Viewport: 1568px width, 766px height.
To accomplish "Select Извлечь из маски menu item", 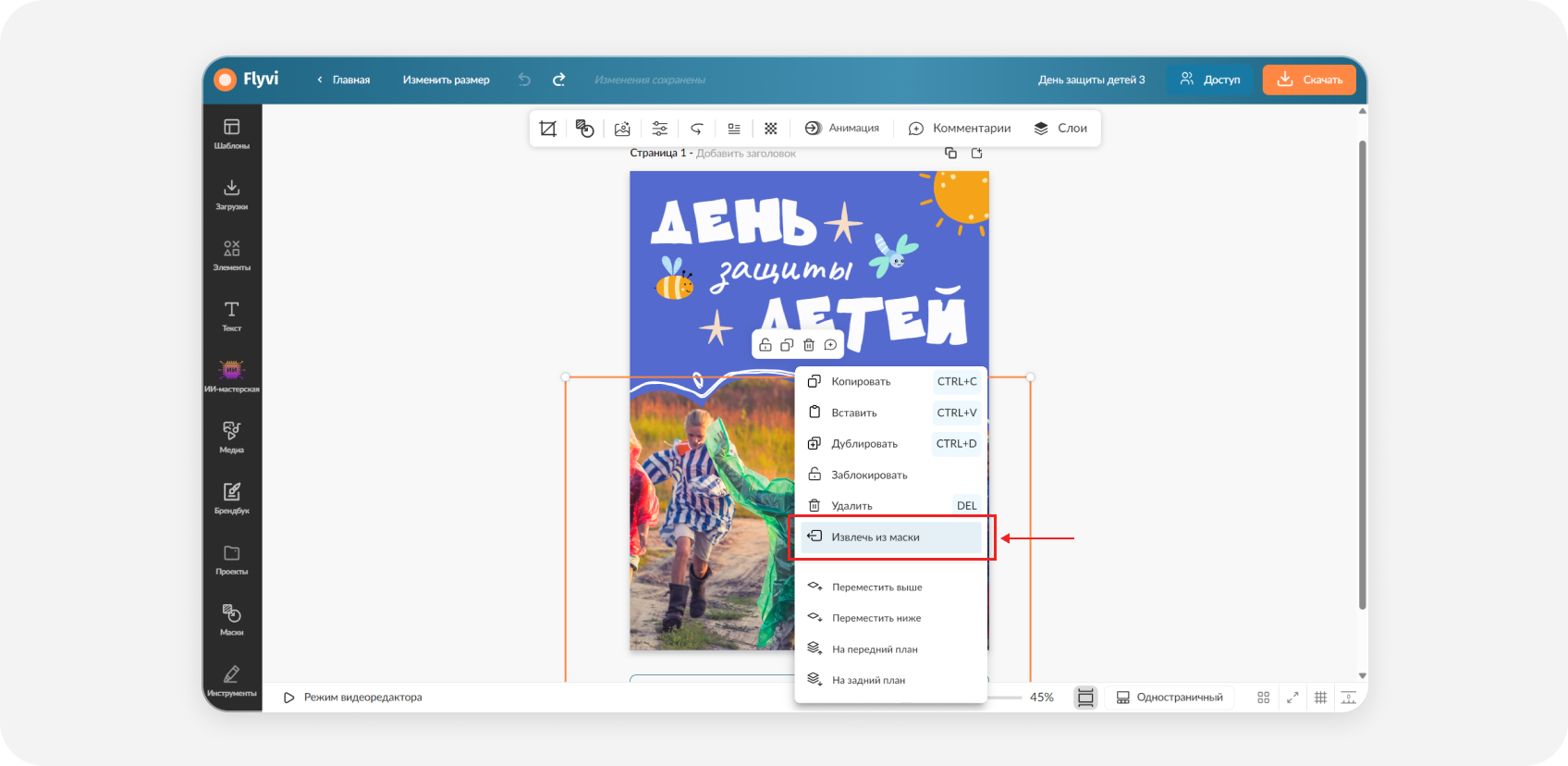I will 891,537.
